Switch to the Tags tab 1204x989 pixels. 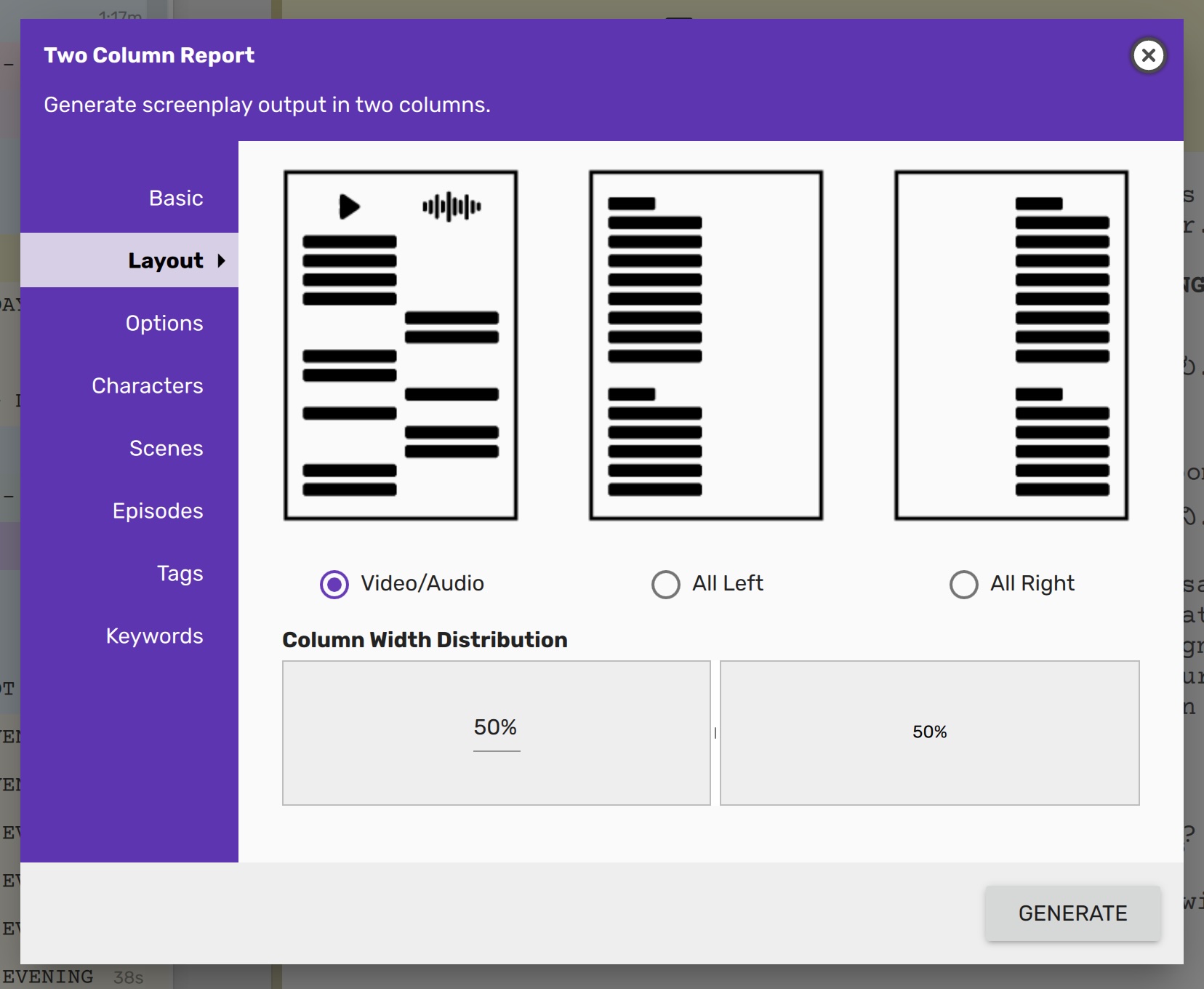180,573
